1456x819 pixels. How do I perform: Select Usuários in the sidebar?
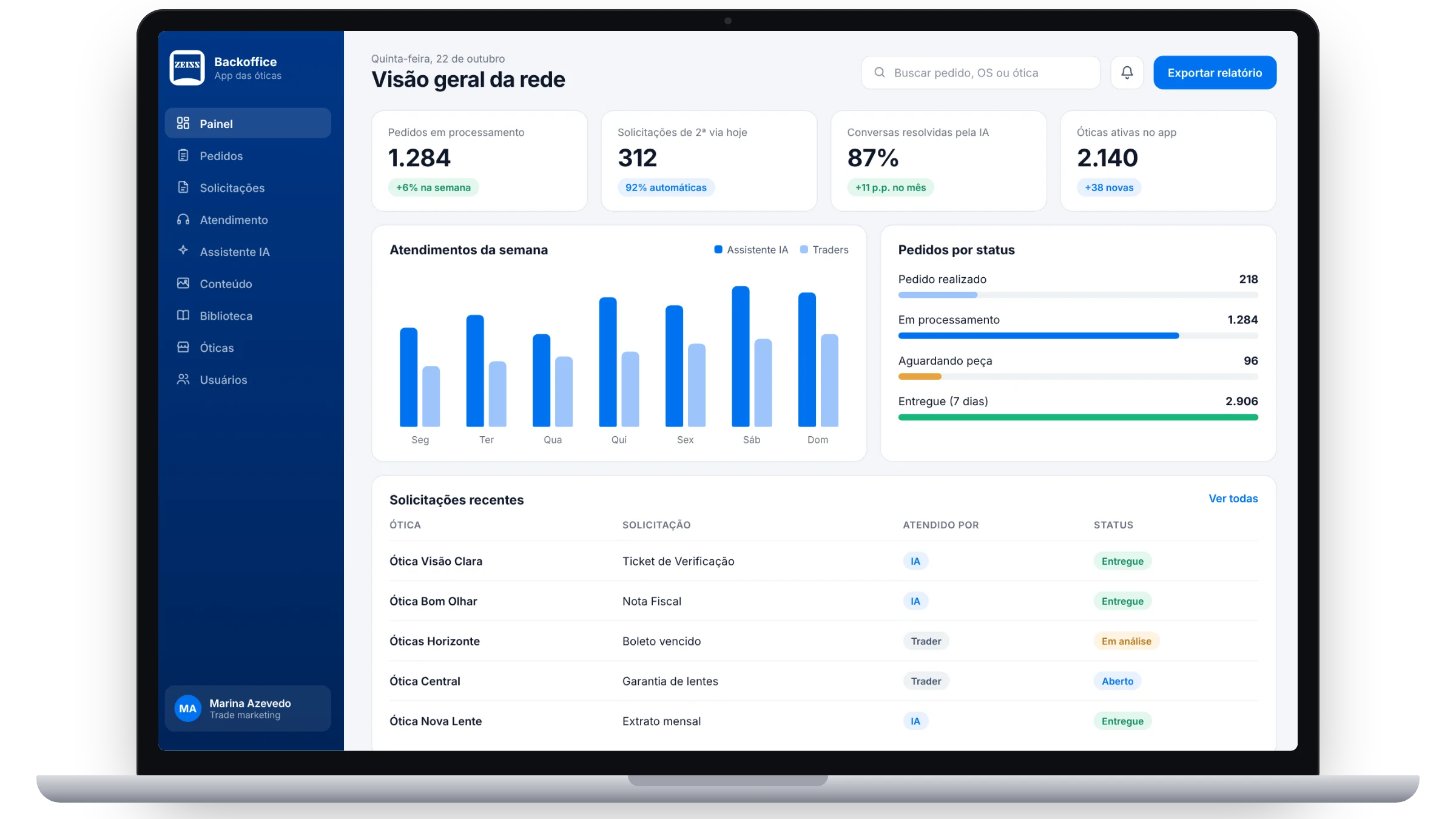248,380
